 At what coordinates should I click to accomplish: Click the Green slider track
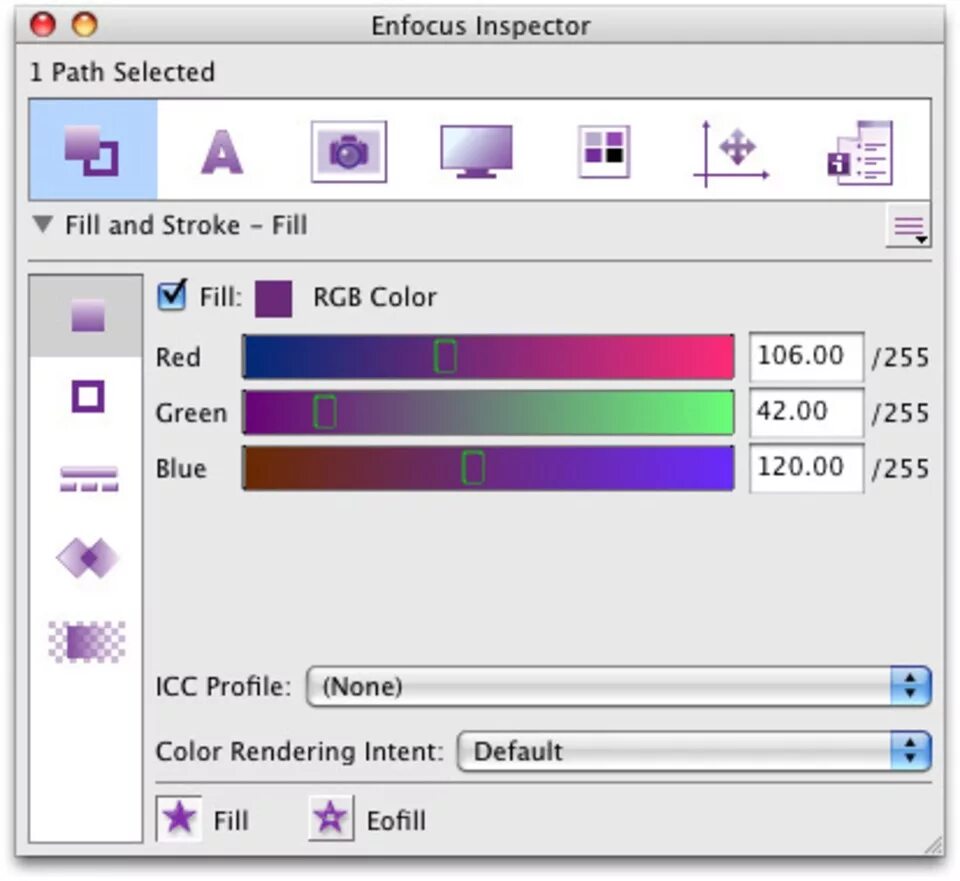tap(489, 413)
